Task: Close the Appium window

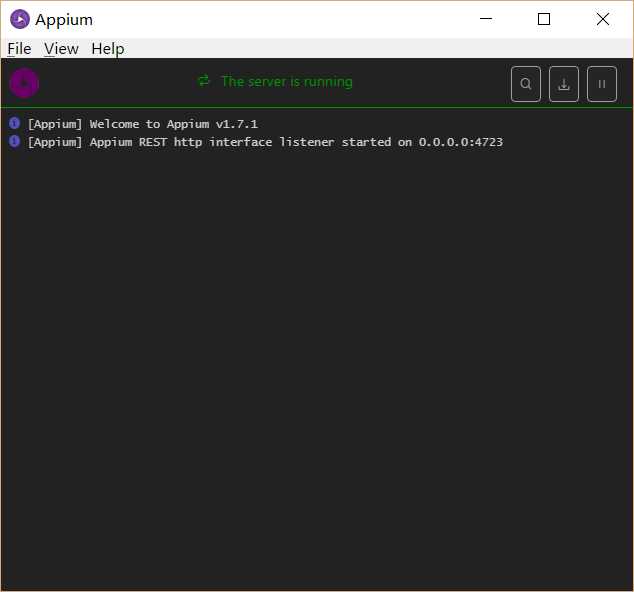Action: 602,19
